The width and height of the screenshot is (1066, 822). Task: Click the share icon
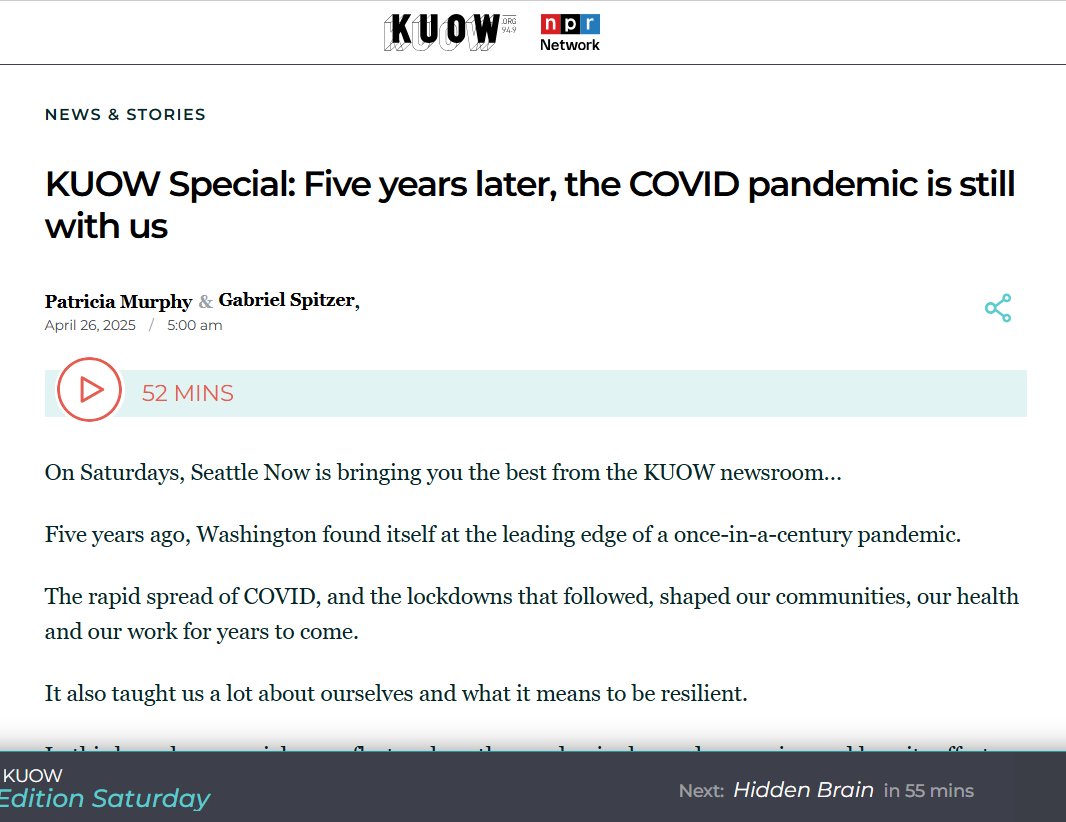997,308
